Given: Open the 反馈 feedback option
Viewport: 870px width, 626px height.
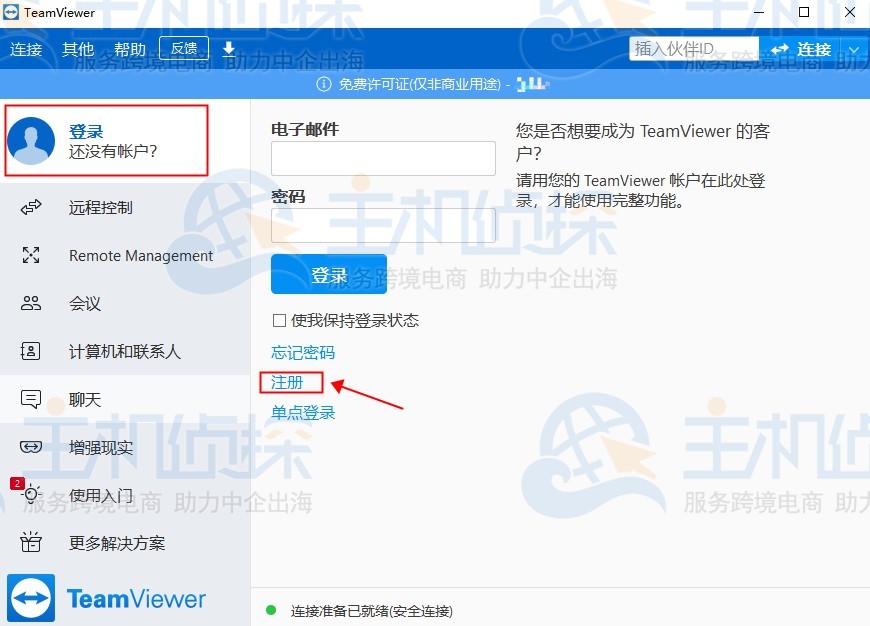Looking at the screenshot, I should pyautogui.click(x=185, y=47).
